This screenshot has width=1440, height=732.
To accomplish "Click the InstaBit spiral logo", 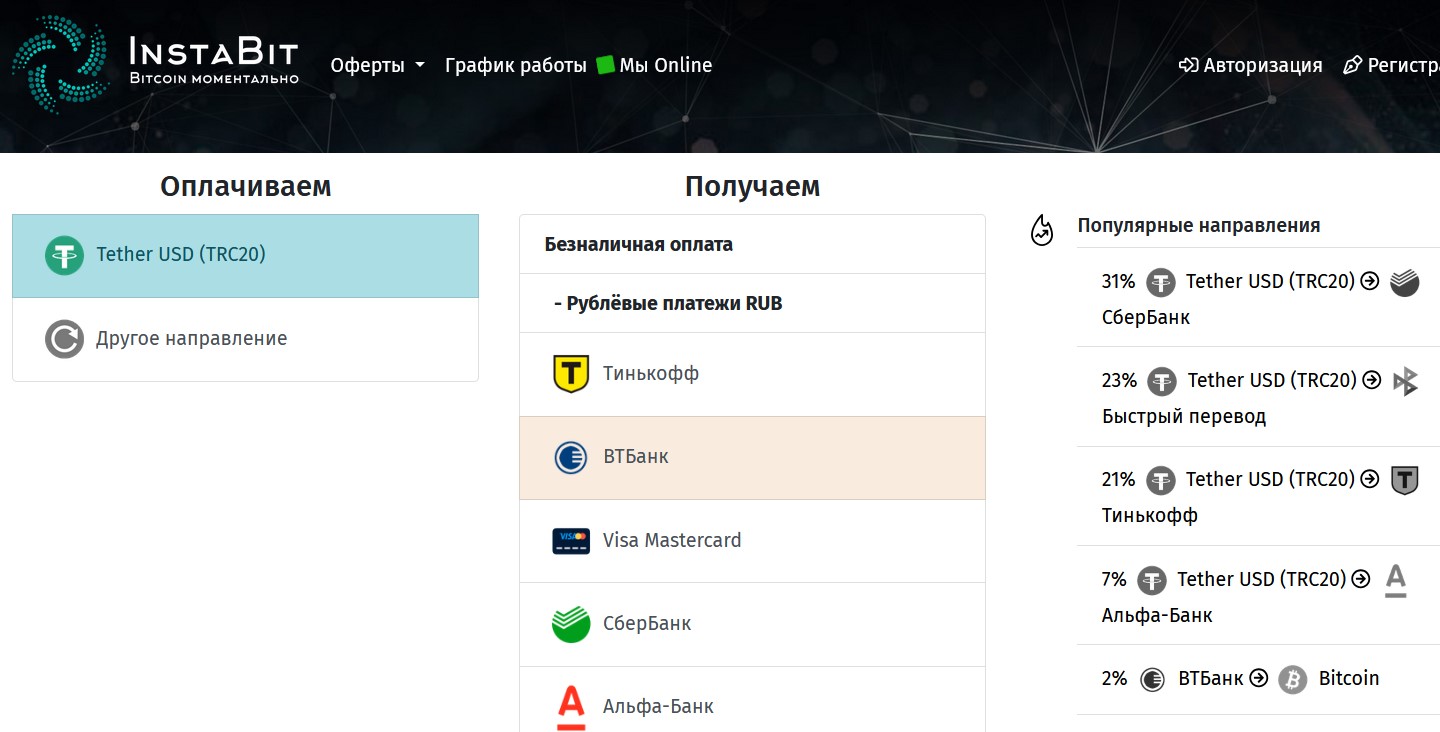I will click(x=60, y=62).
